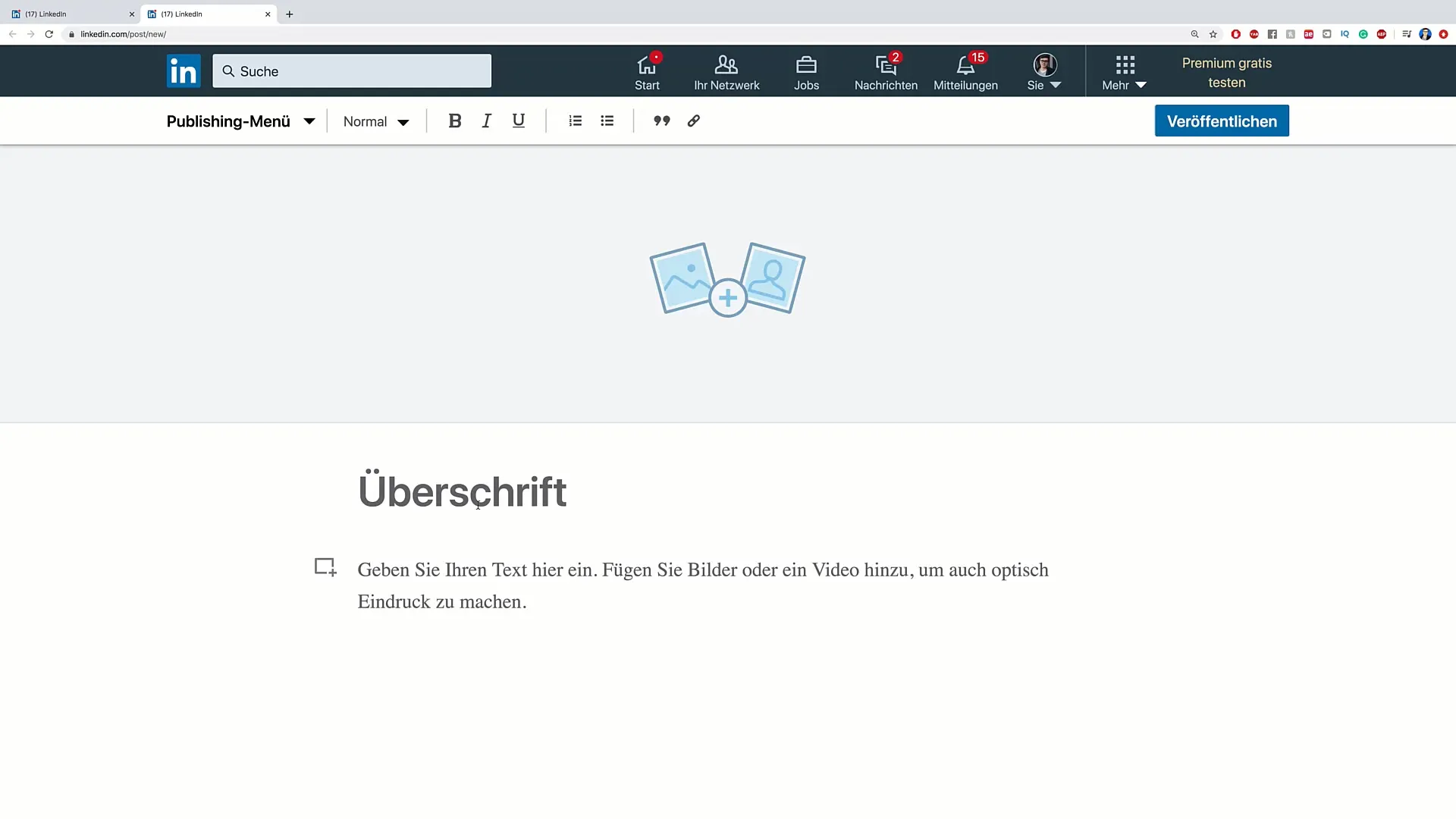This screenshot has width=1456, height=819.
Task: Go back in browser history
Action: click(x=12, y=34)
